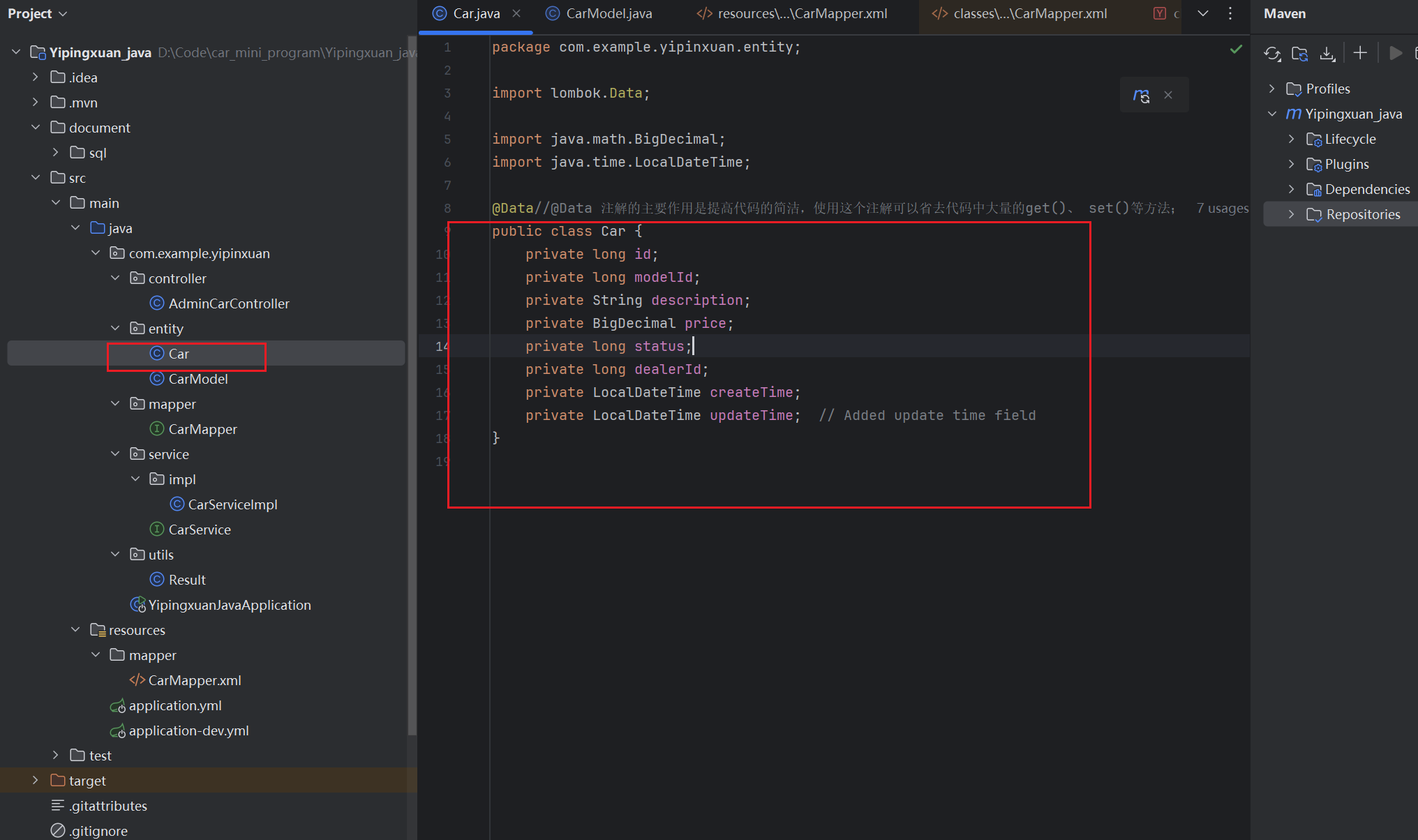The width and height of the screenshot is (1418, 840).
Task: Open editor tabs more-options kebab menu
Action: [1230, 13]
